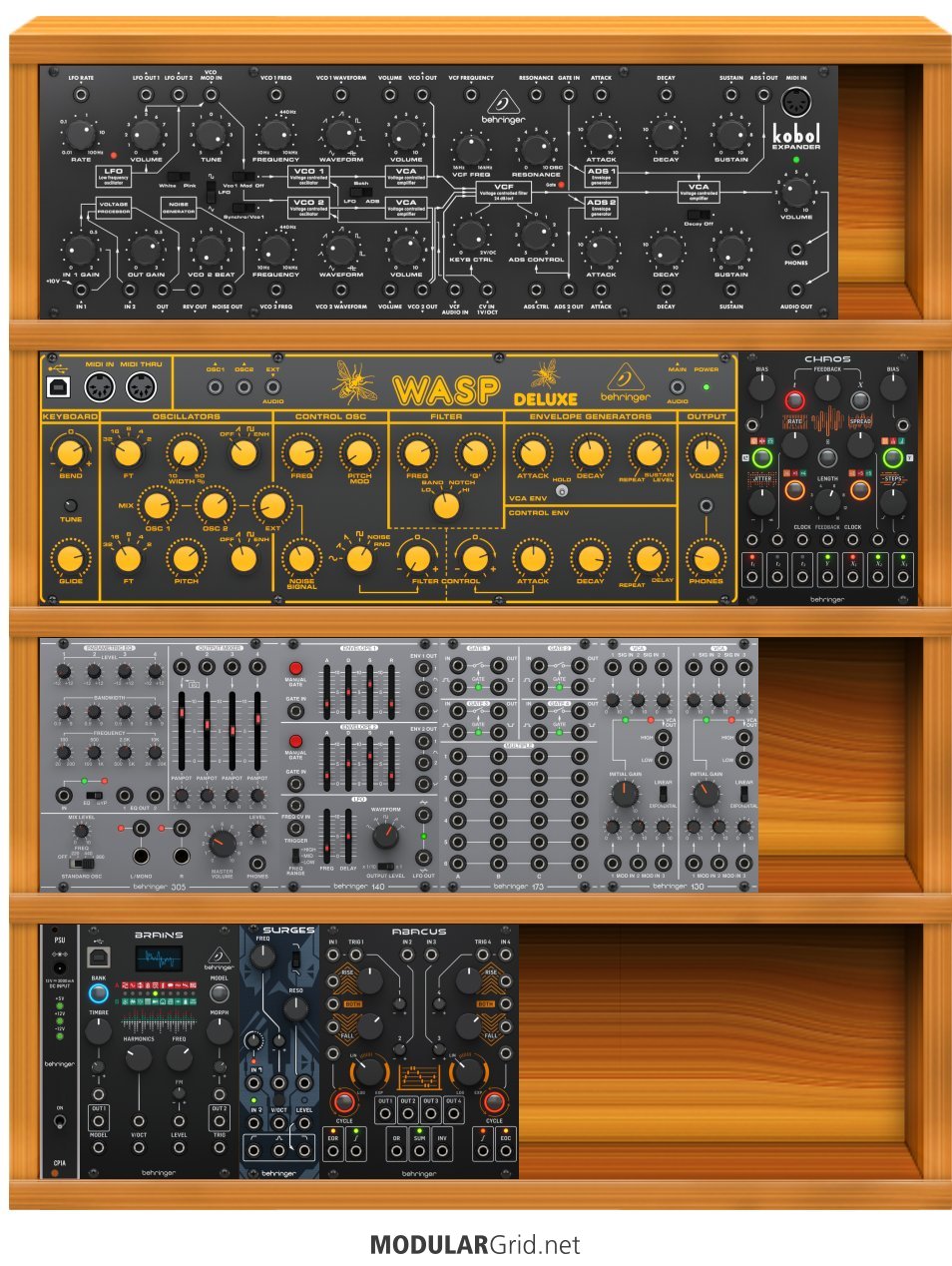The image size is (952, 1266).
Task: Click the LFO FREQ slider on module 140
Action: point(326,835)
